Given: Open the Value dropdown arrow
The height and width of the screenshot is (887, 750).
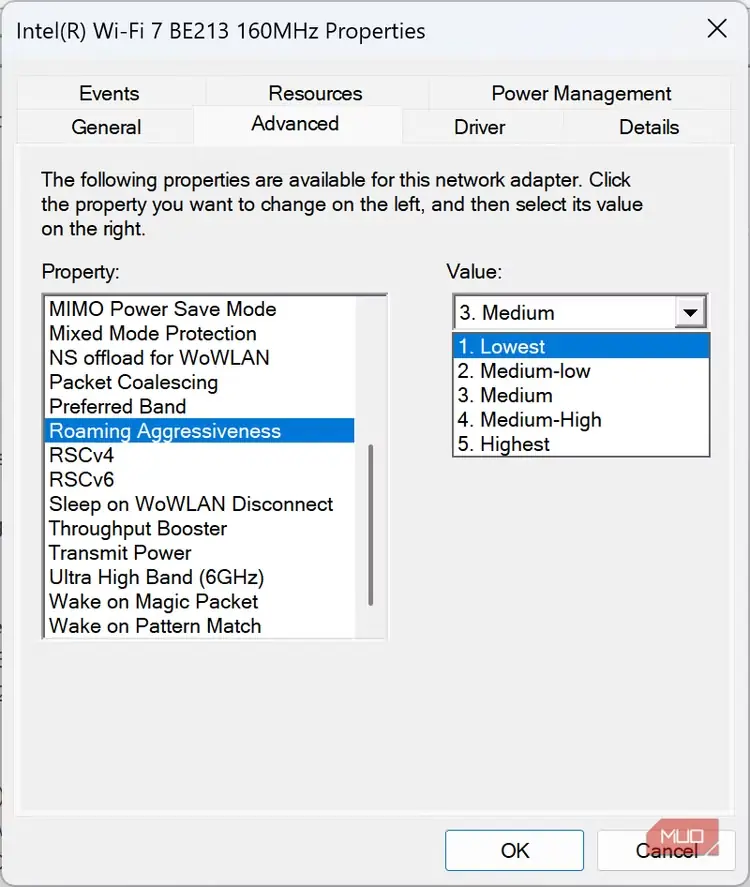Looking at the screenshot, I should 690,312.
